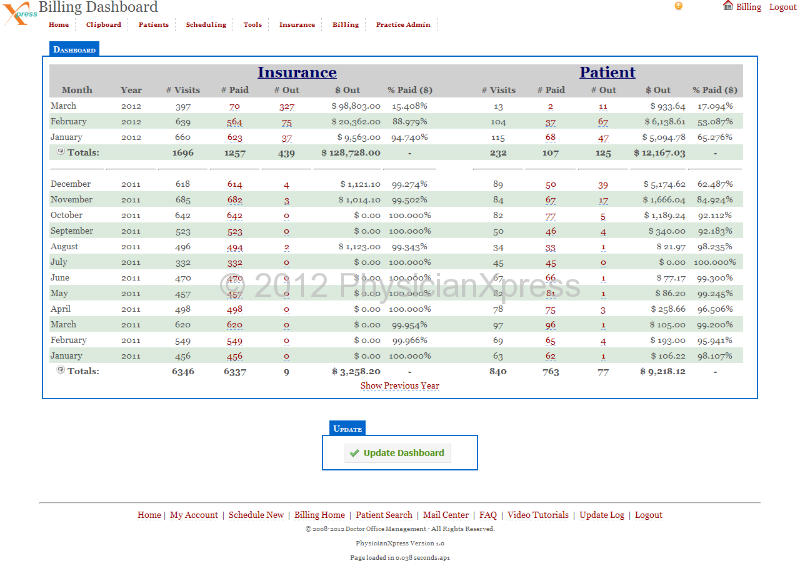Click the orange status icon in header
Viewport: 800px width, 576px height.
click(679, 6)
